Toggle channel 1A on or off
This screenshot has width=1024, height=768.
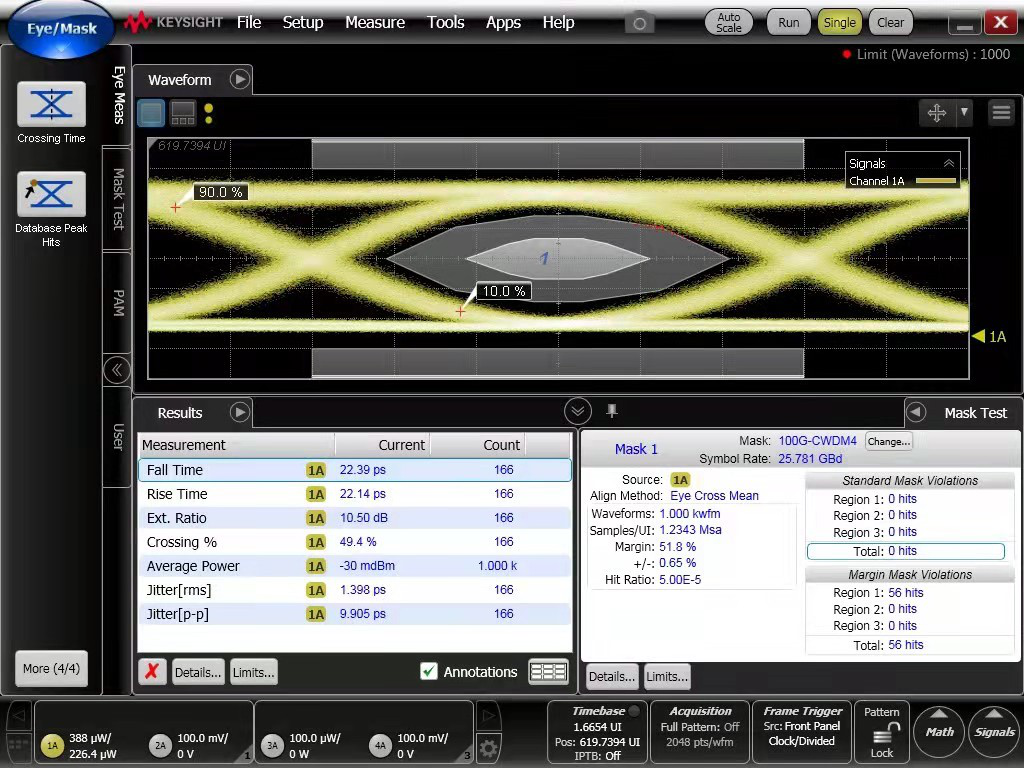[52, 746]
